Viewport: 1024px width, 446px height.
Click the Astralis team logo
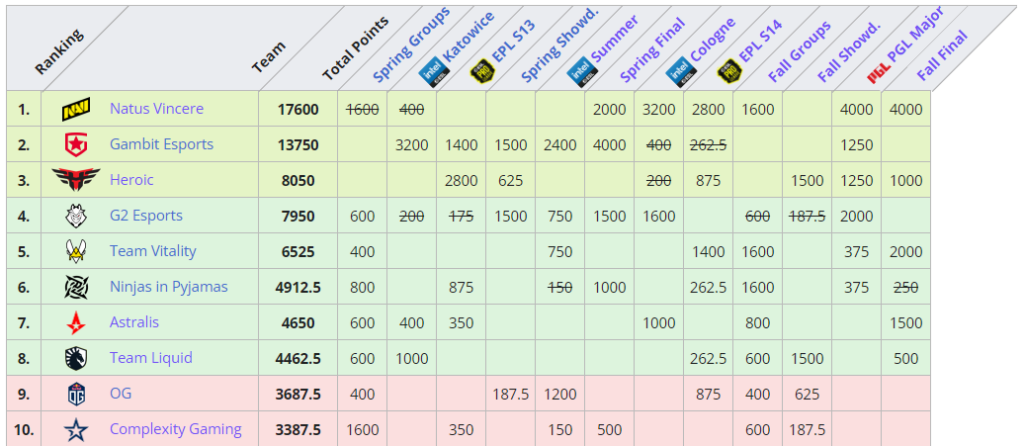[76, 322]
